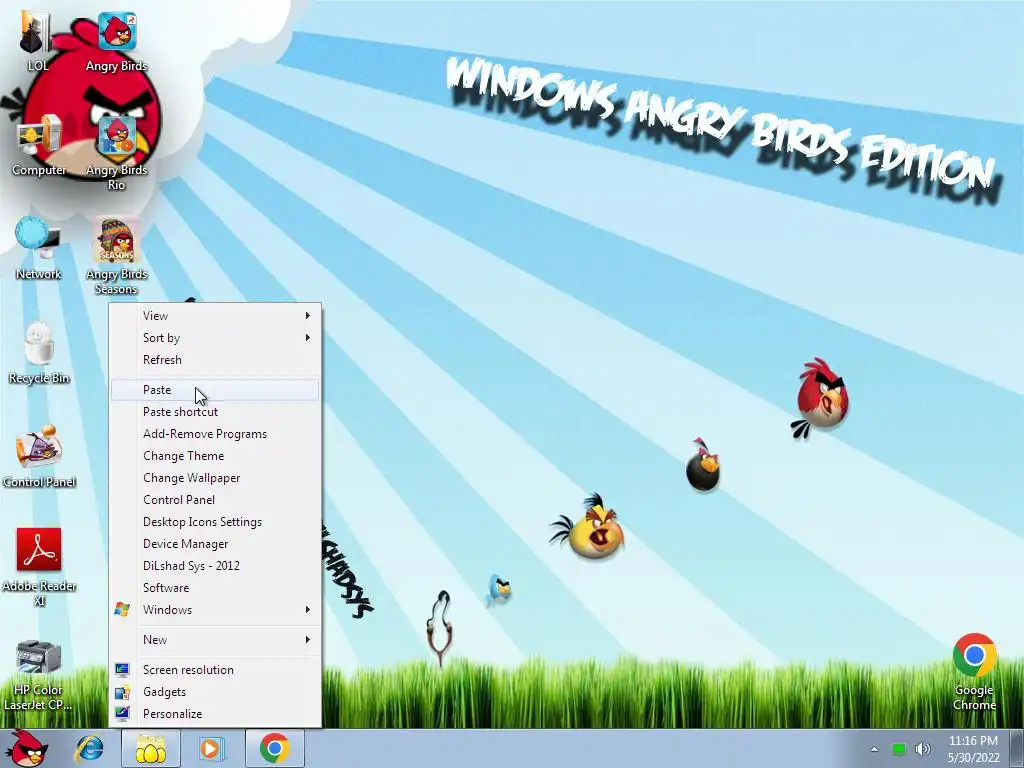Open the Angry Birds Start button
Screen dimensions: 1024x768
[27, 748]
